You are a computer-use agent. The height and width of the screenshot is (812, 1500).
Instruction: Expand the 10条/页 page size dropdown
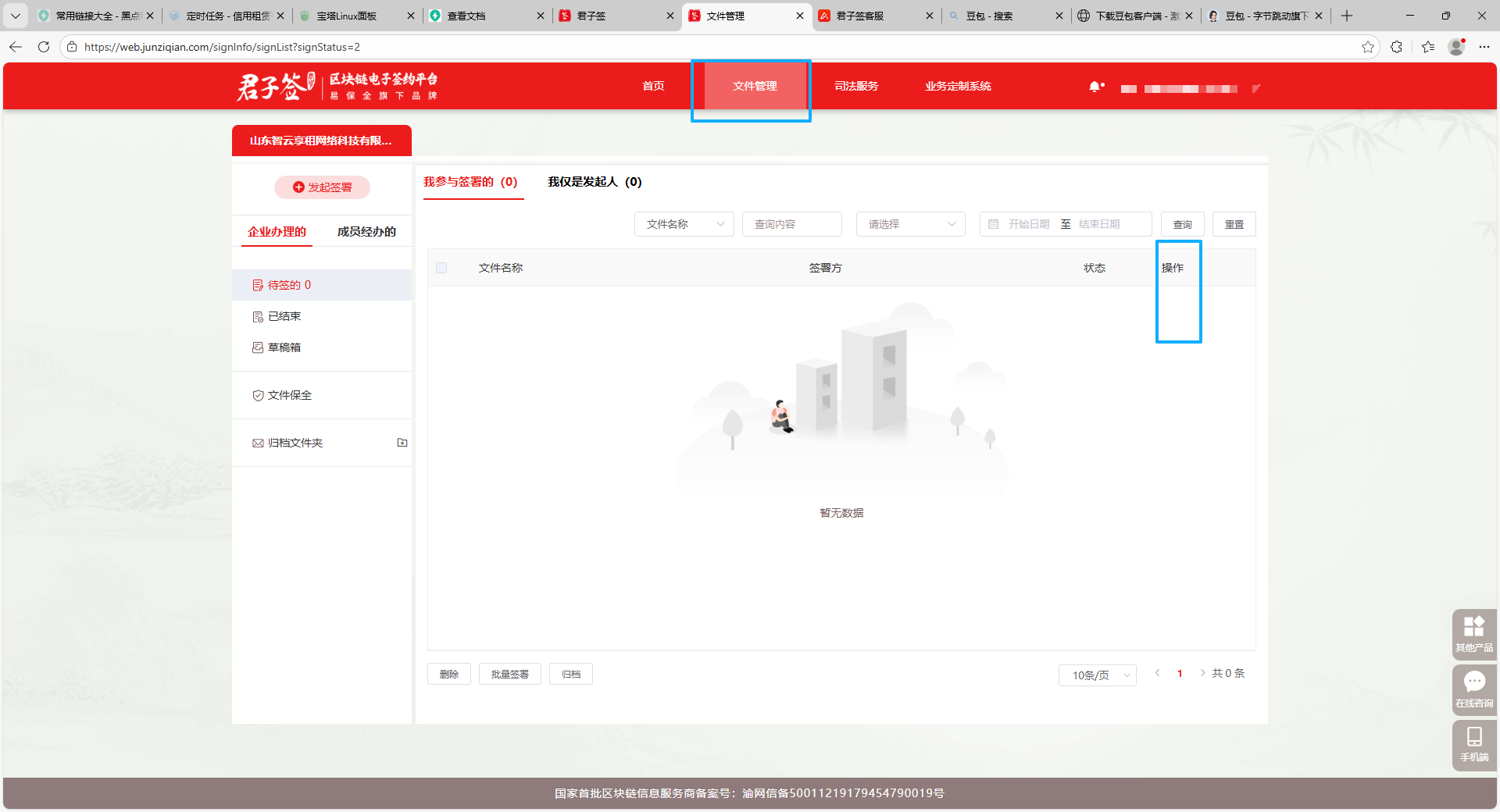(1097, 675)
